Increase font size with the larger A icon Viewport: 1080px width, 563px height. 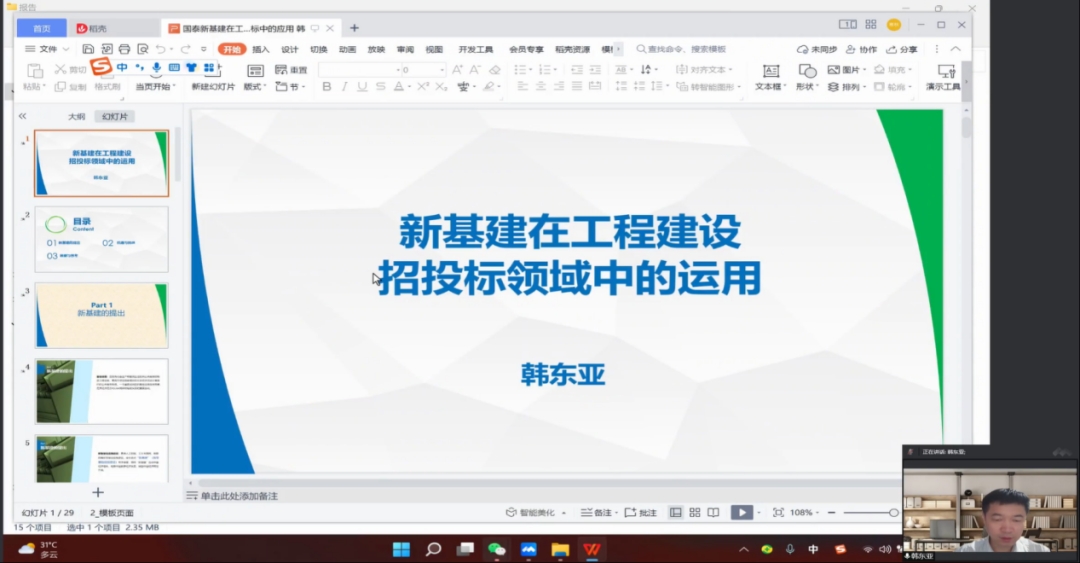click(457, 70)
